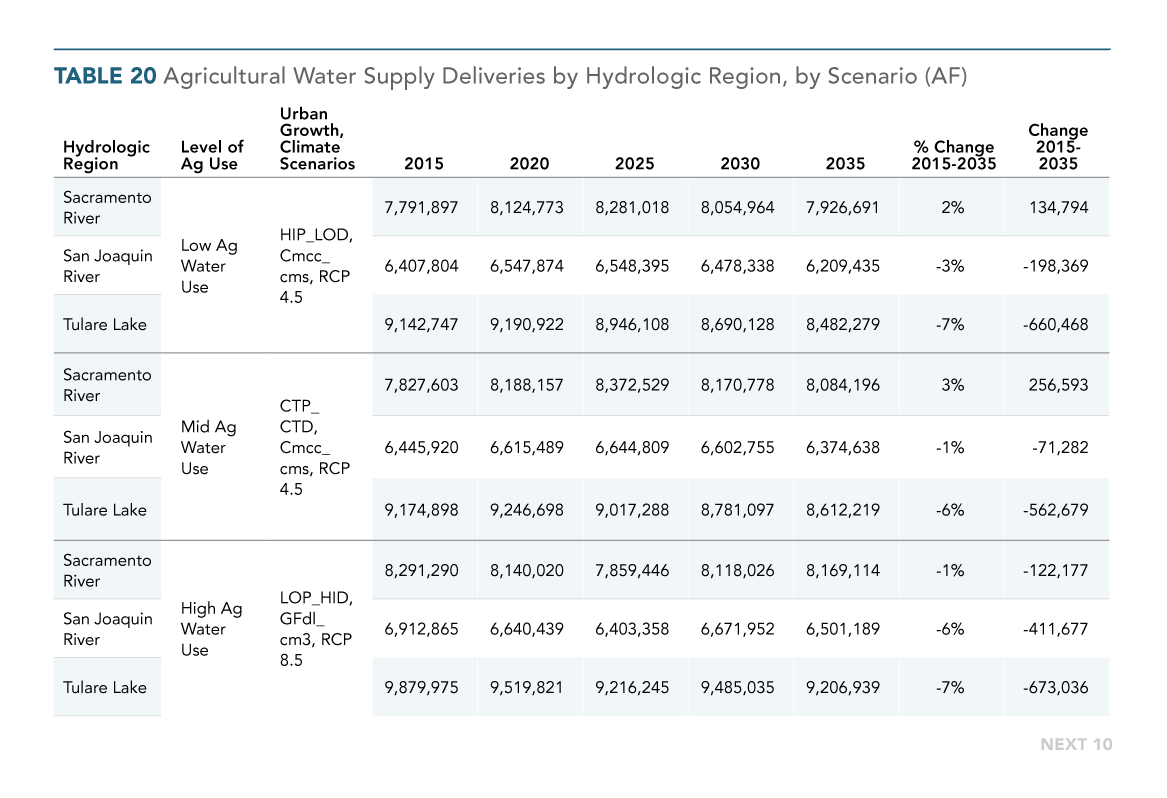Viewport: 1167px width, 798px height.
Task: Click the value 6,445,920
Action: [421, 448]
